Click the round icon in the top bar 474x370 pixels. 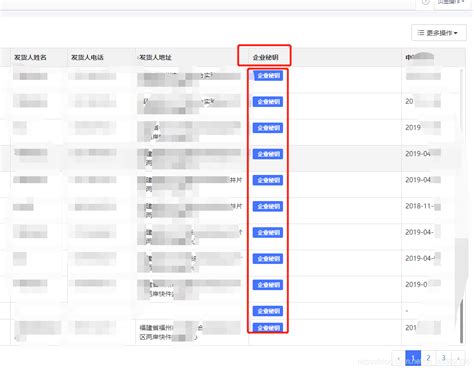426,2
